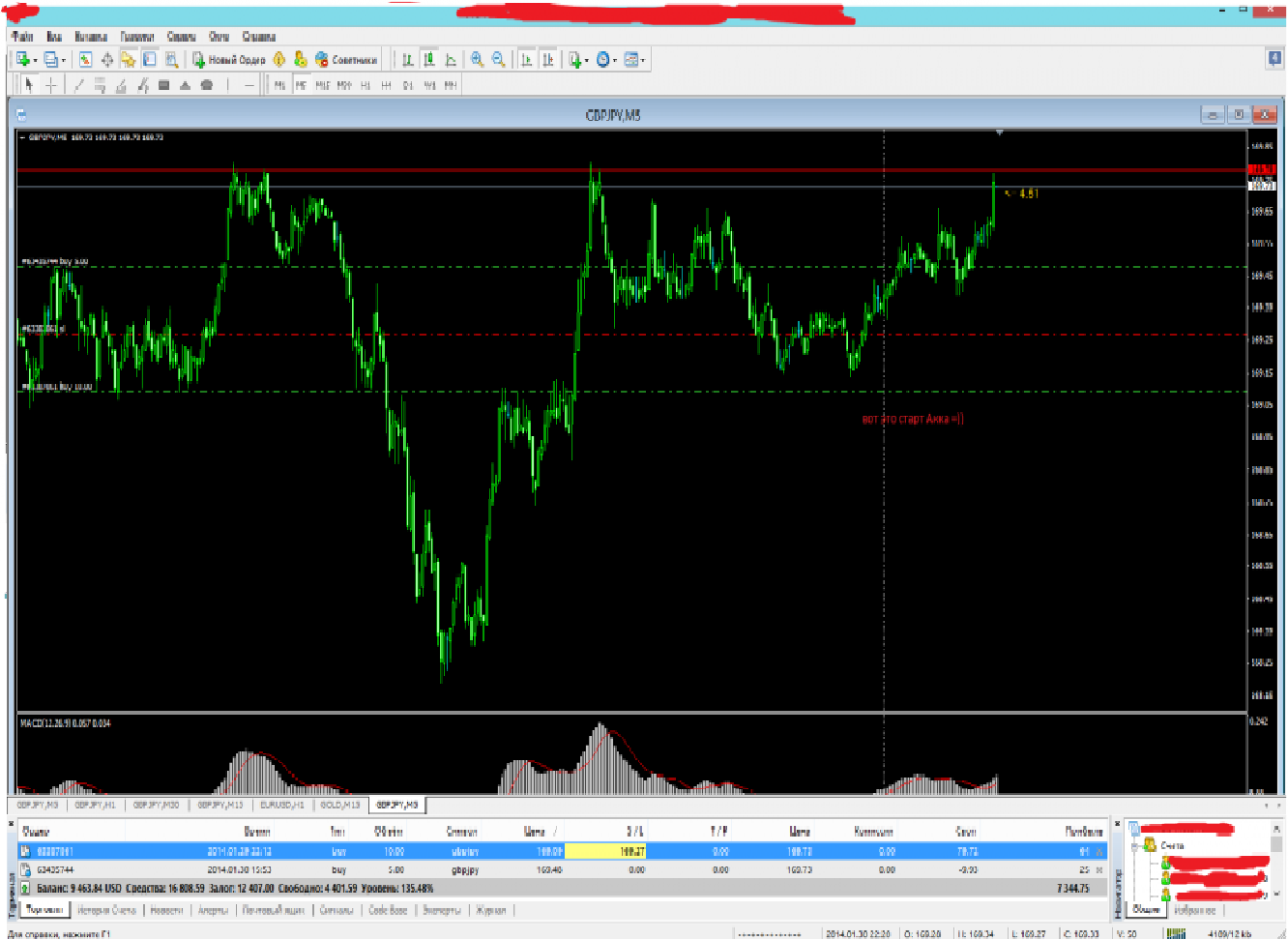Screen dimensions: 1288x940
Task: Open the new chart dropdown arrow
Action: [x=36, y=61]
